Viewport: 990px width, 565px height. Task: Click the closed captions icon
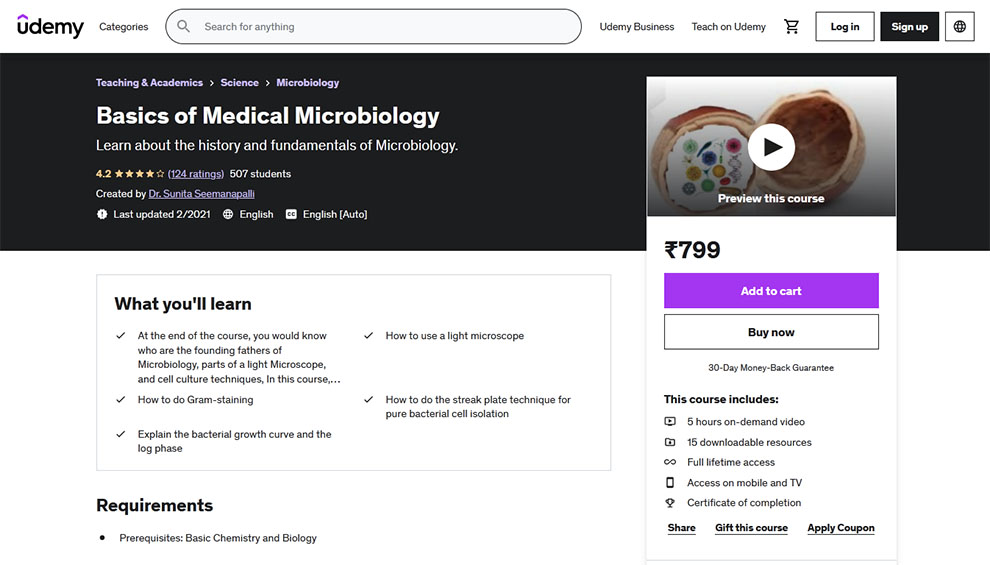(x=292, y=214)
